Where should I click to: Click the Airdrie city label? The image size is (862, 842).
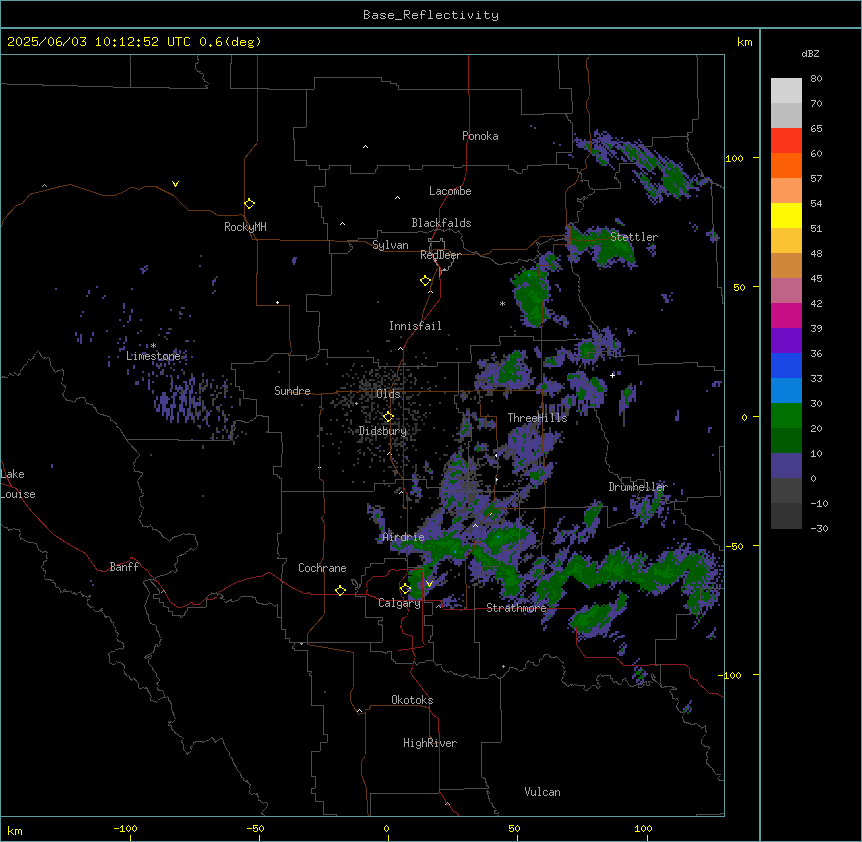[x=404, y=537]
